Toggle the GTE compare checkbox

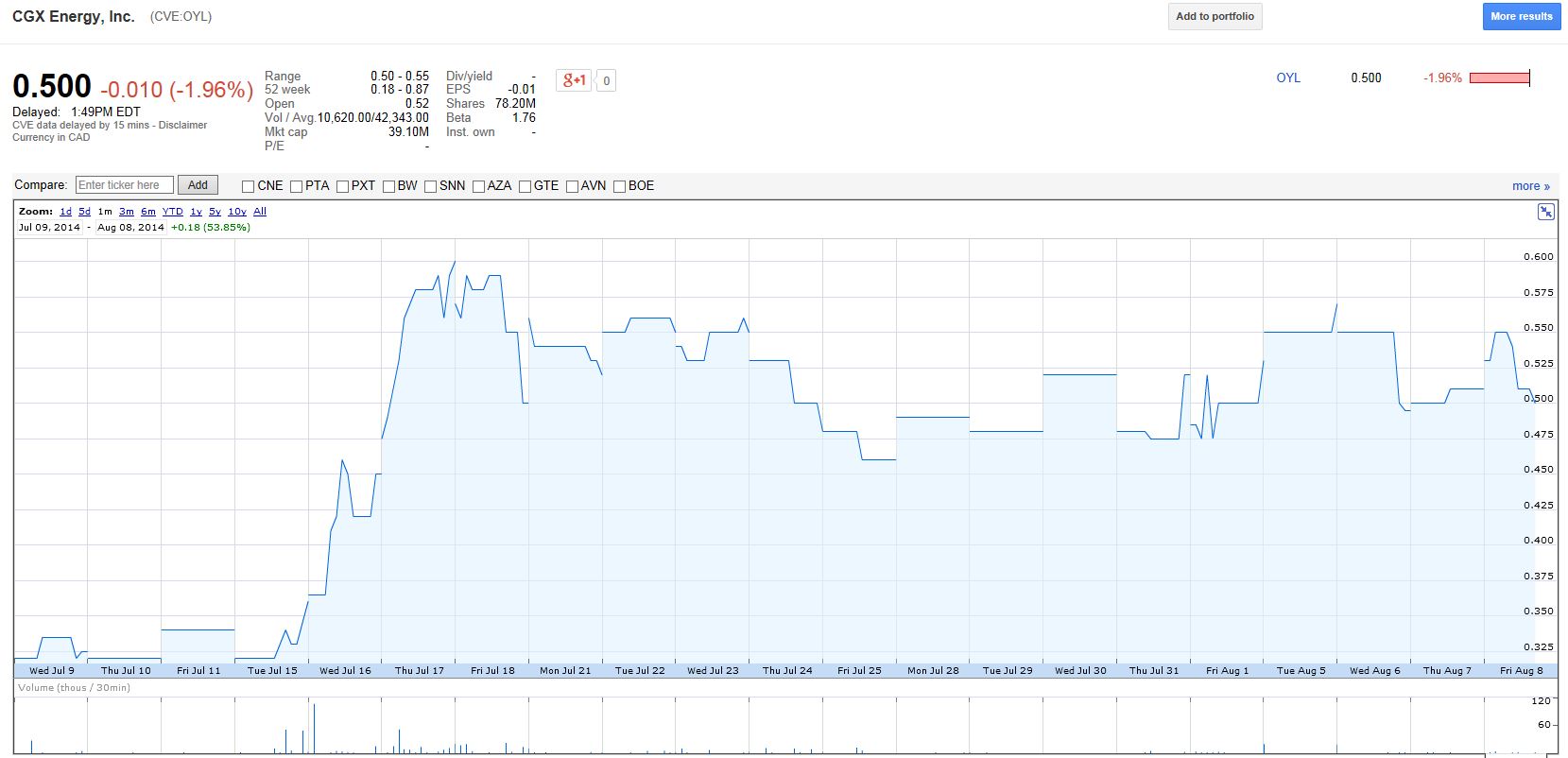pyautogui.click(x=526, y=186)
